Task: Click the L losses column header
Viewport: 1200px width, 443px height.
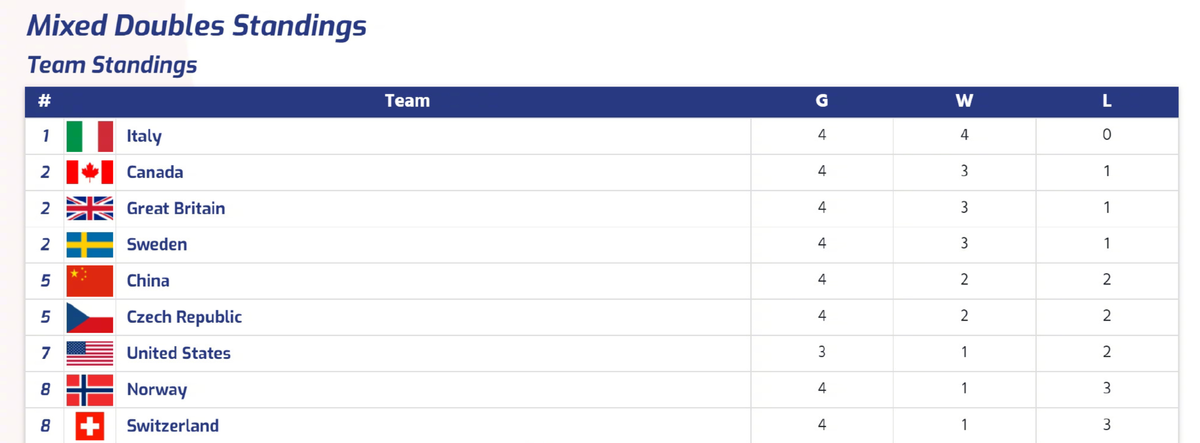Action: 1107,100
